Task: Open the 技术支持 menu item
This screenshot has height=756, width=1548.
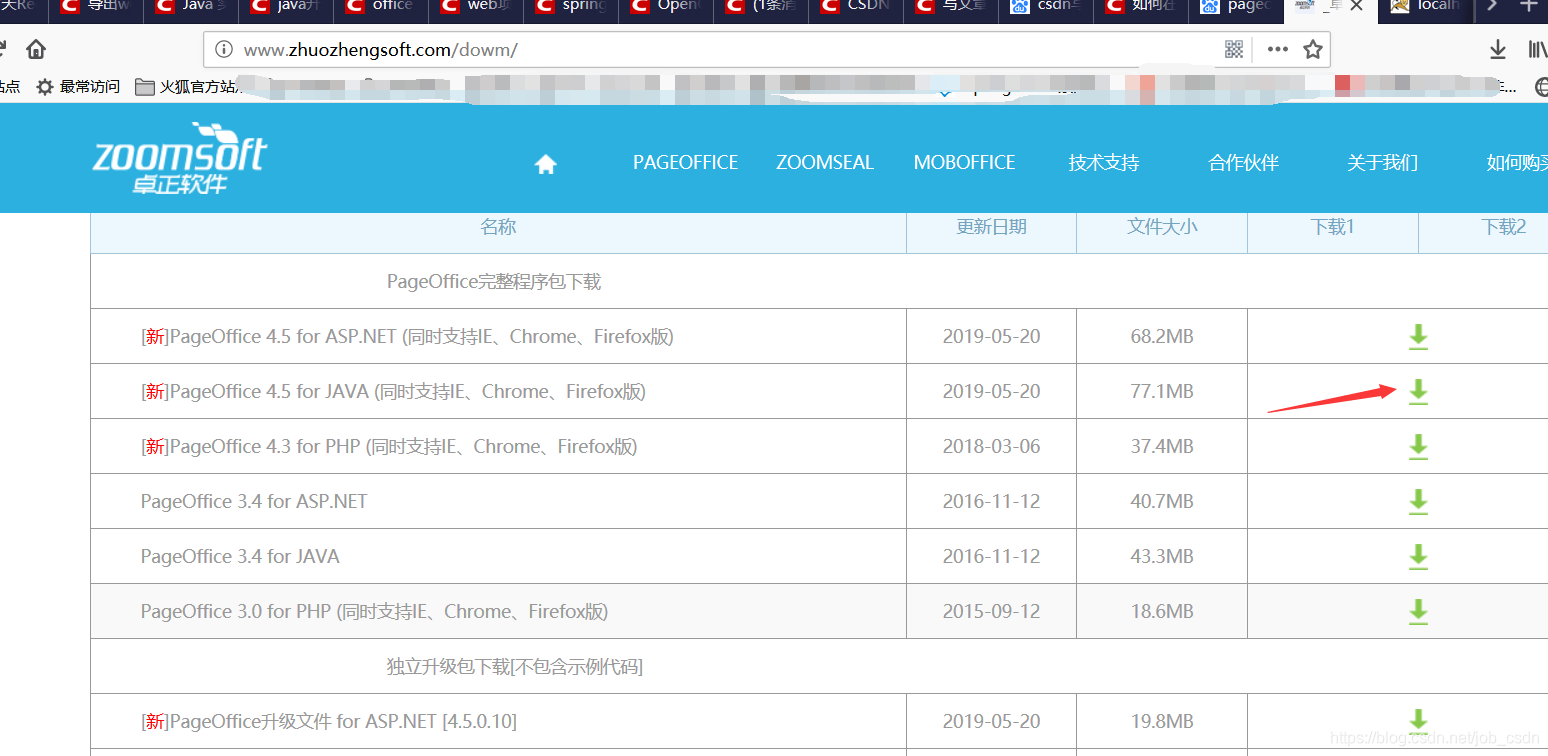Action: [x=1104, y=163]
